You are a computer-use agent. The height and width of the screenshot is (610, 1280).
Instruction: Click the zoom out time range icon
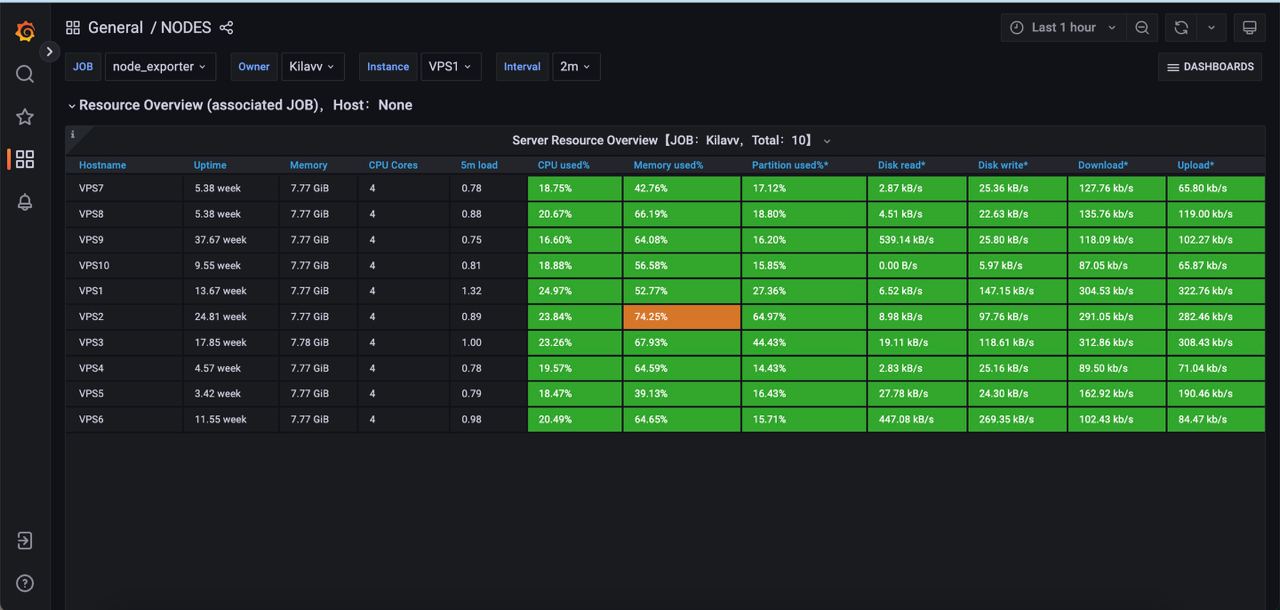pos(1141,28)
